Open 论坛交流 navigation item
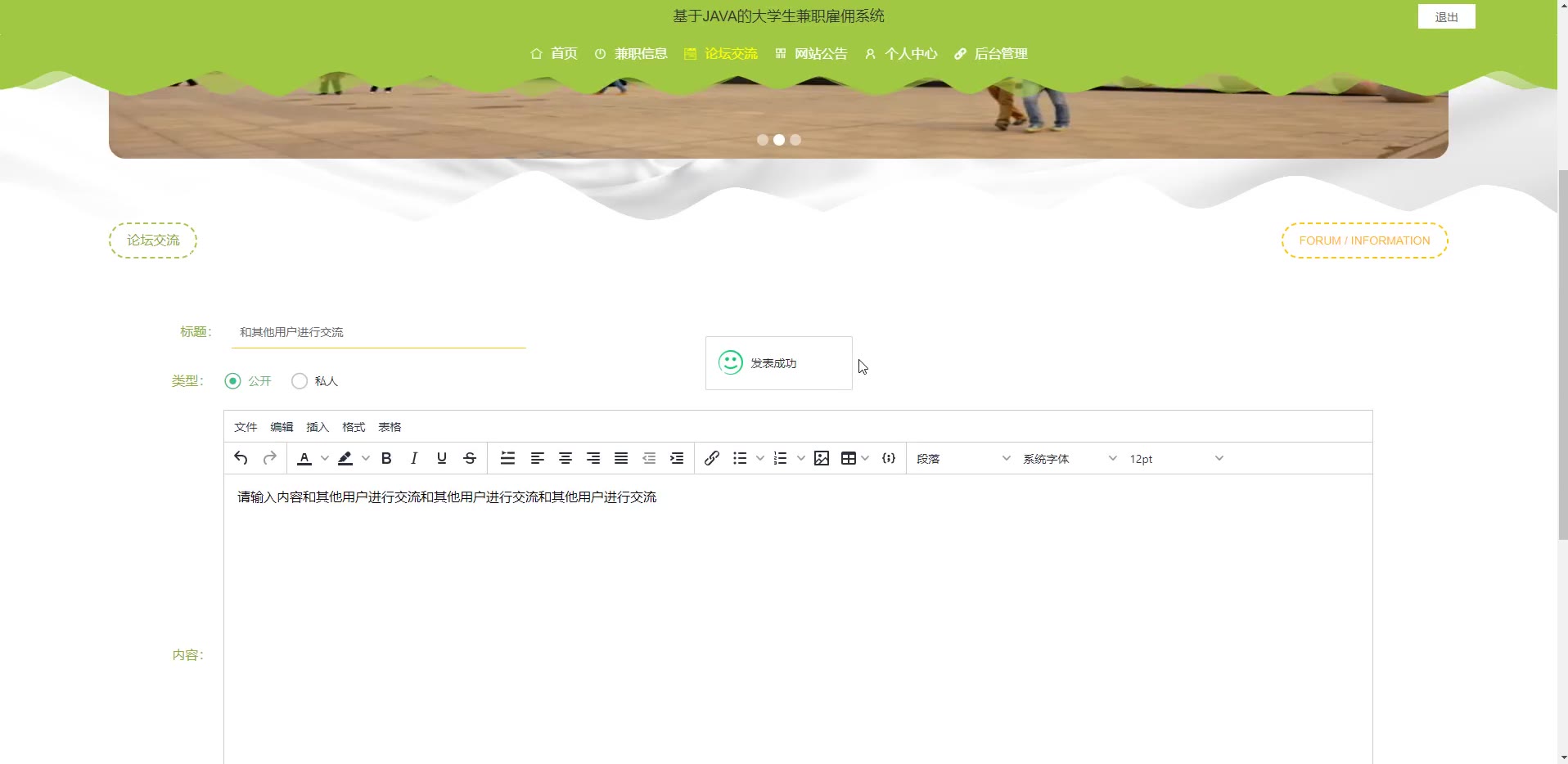Viewport: 1568px width, 764px height. click(721, 54)
